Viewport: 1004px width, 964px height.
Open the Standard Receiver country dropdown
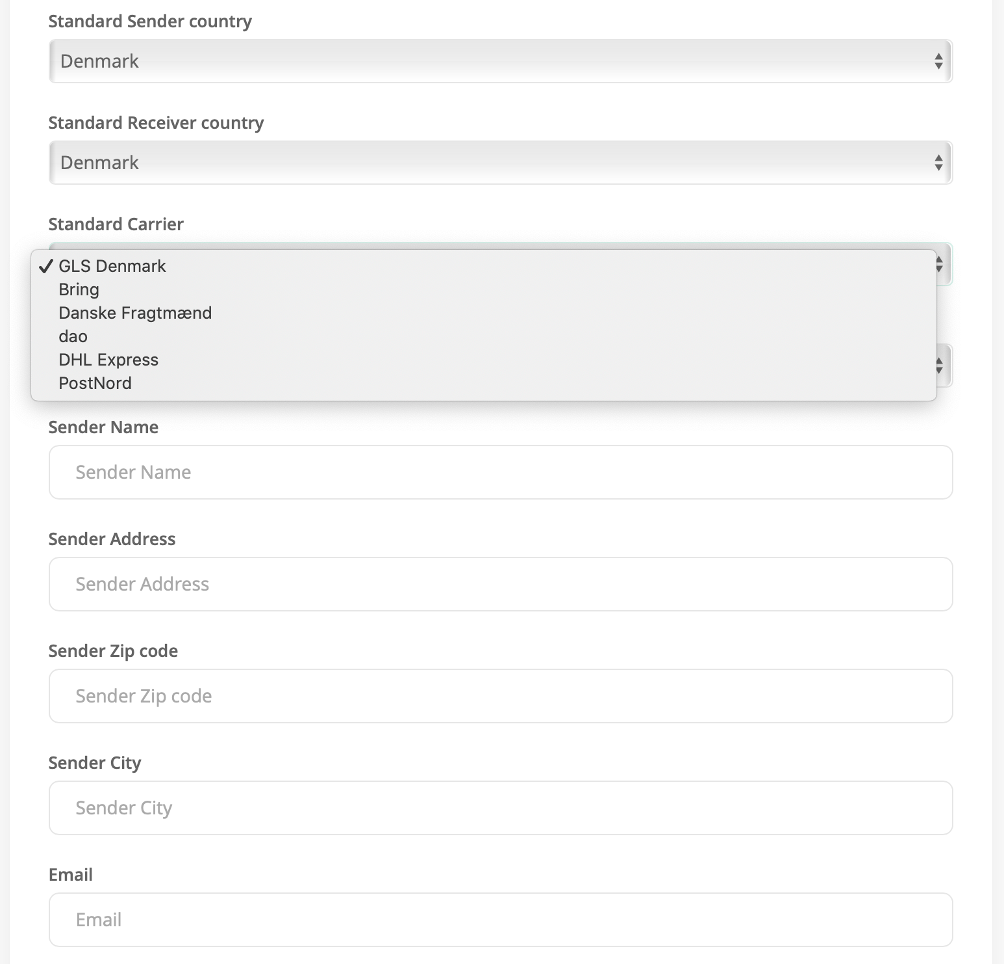(500, 163)
